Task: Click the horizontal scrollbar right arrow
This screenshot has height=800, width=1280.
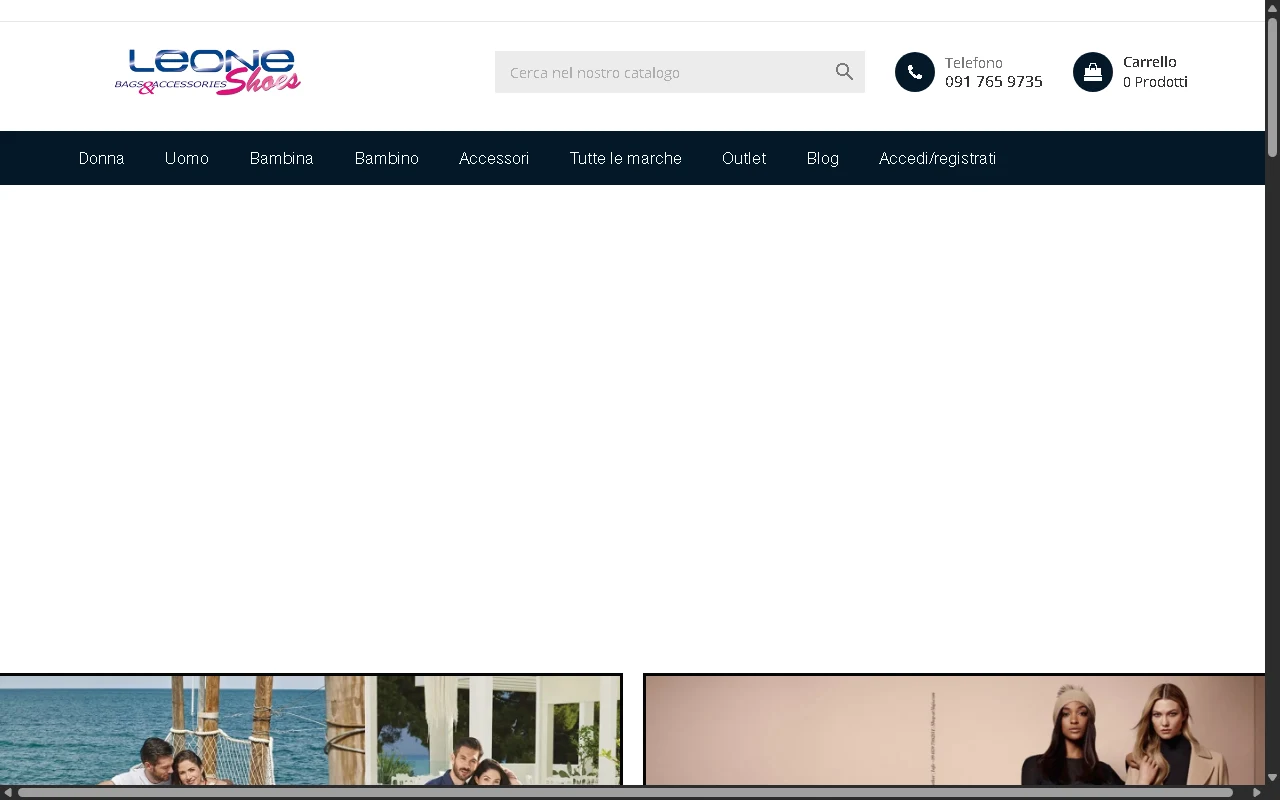Action: pos(1257,793)
